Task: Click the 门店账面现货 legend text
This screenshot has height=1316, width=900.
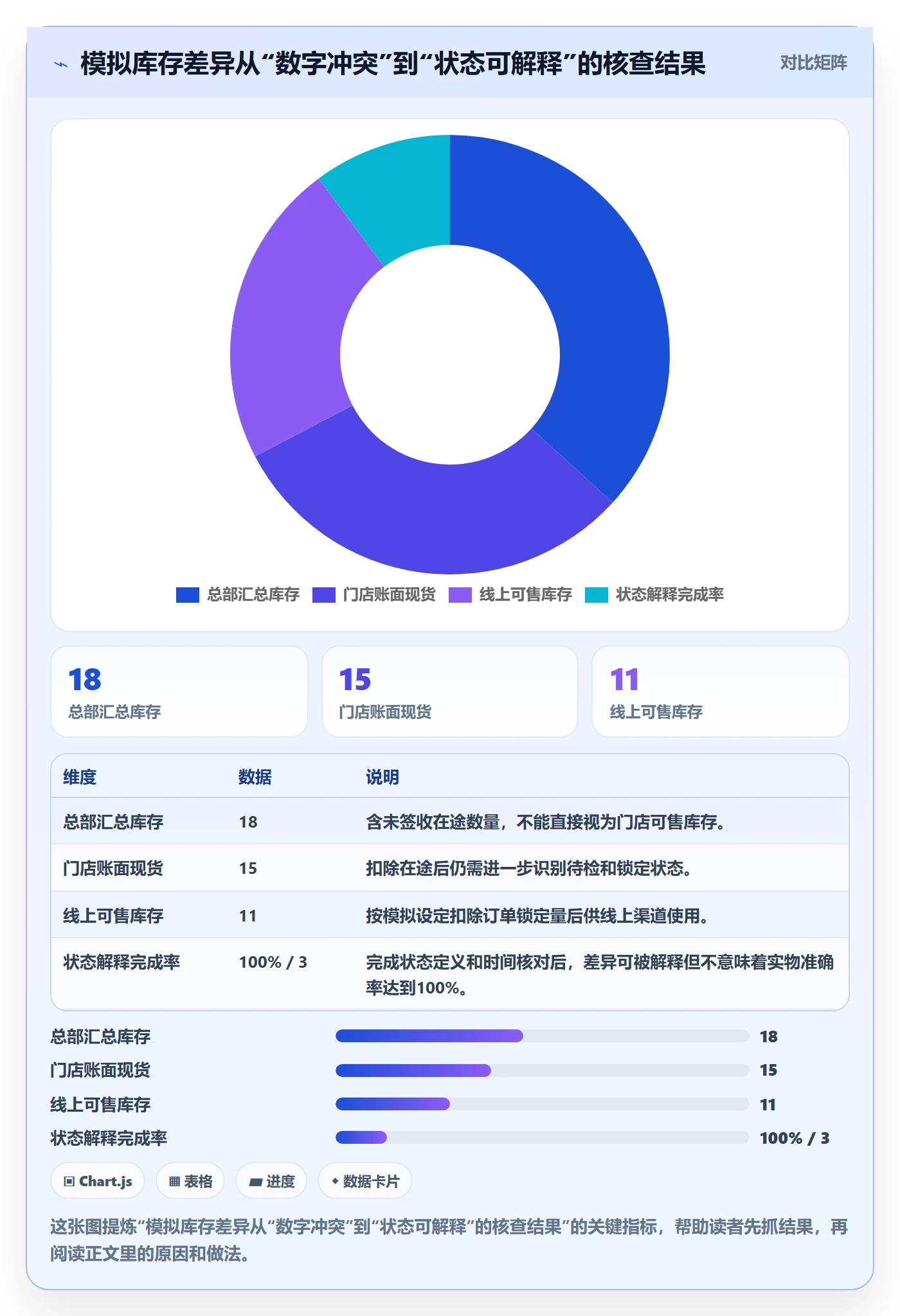Action: (389, 595)
